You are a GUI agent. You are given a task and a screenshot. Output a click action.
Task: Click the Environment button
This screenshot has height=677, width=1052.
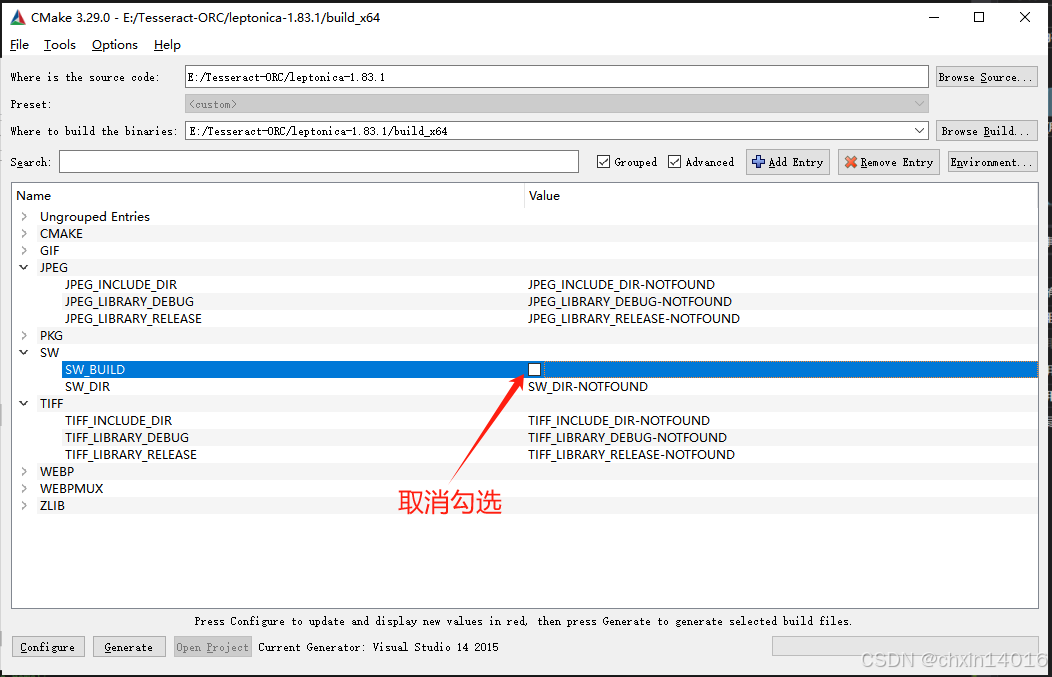pos(993,162)
